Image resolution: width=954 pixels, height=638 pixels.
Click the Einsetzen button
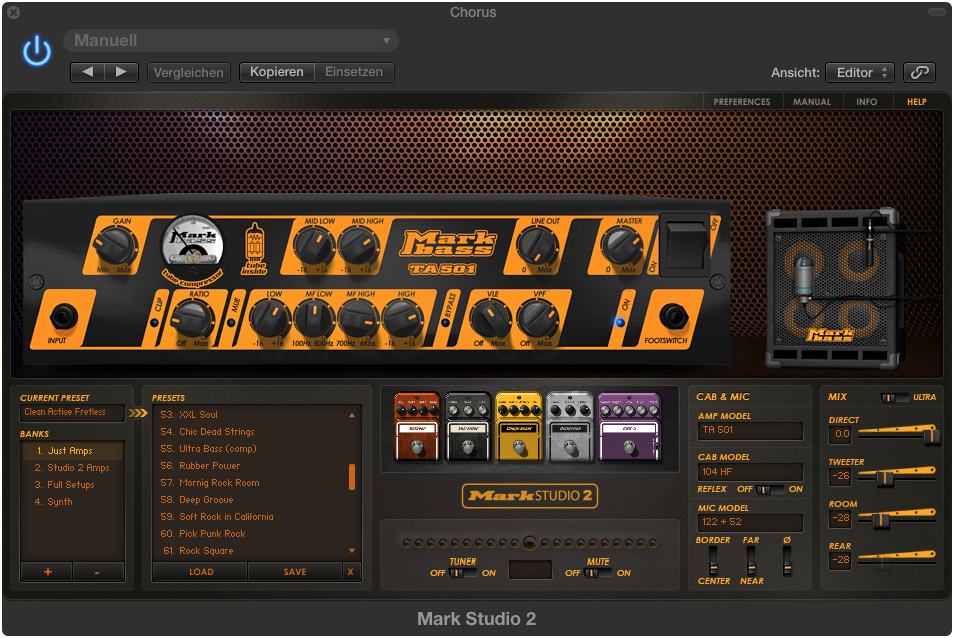click(x=354, y=72)
